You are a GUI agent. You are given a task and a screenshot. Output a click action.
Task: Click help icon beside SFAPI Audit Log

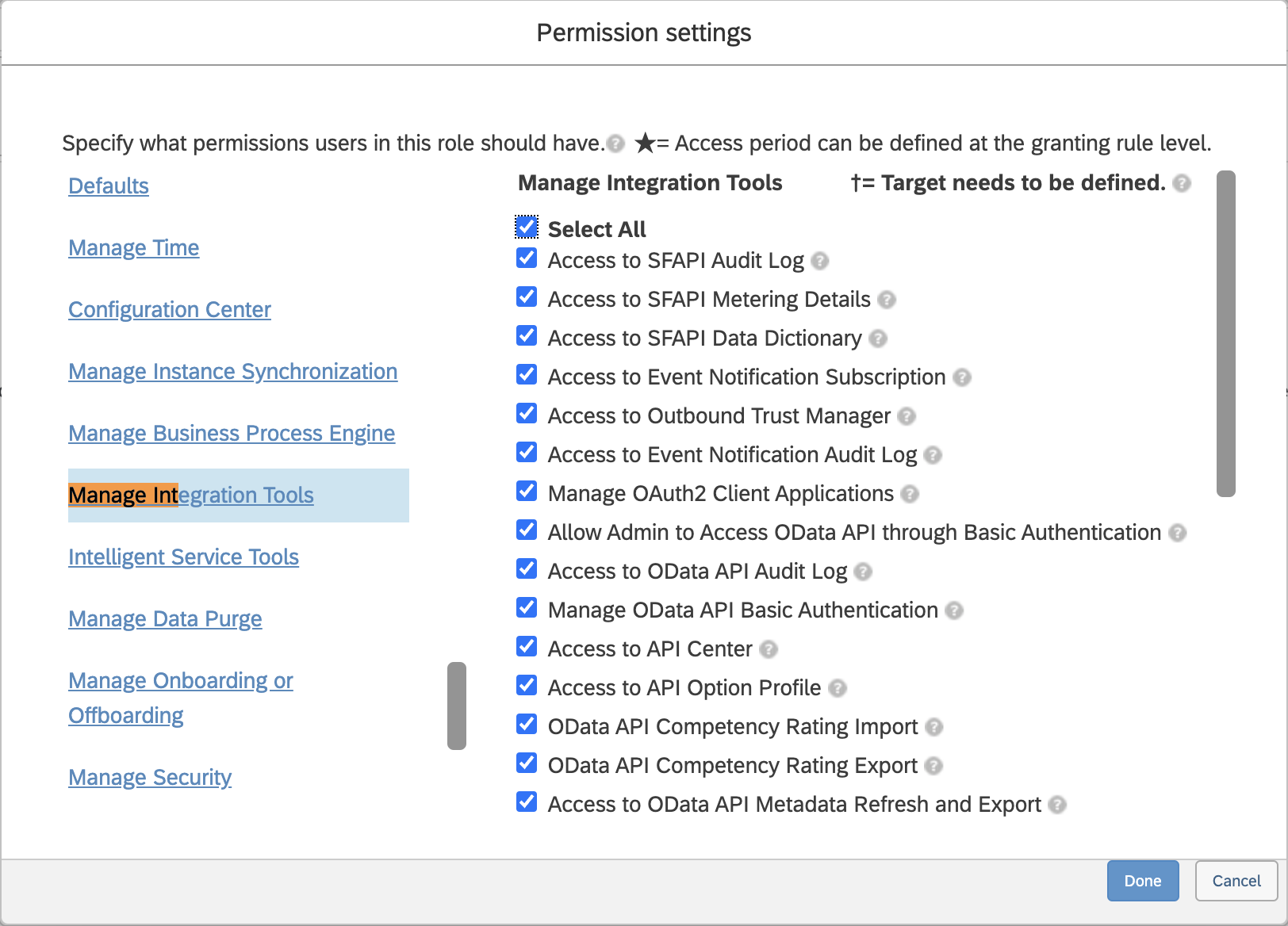[x=820, y=261]
